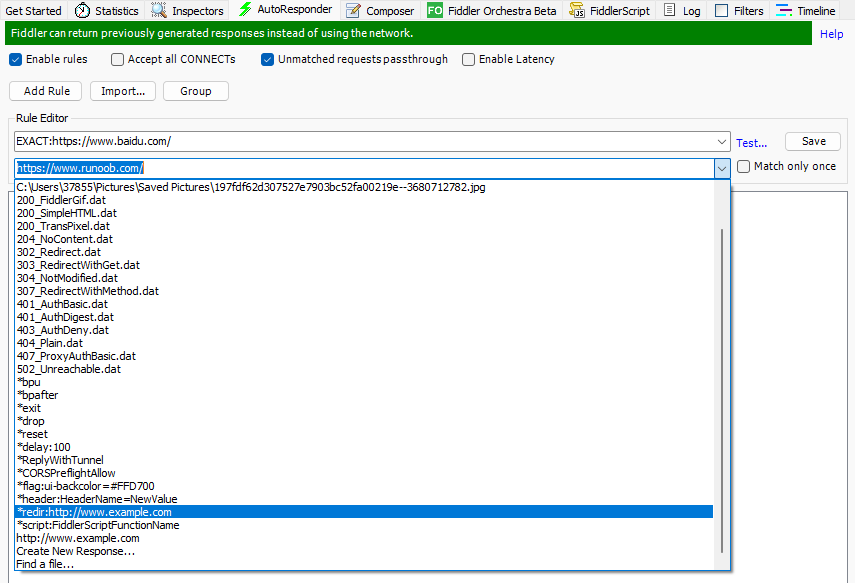Screen dimensions: 855x583
Task: Select 200_SimpleHTML.dat response
Action: (364, 213)
